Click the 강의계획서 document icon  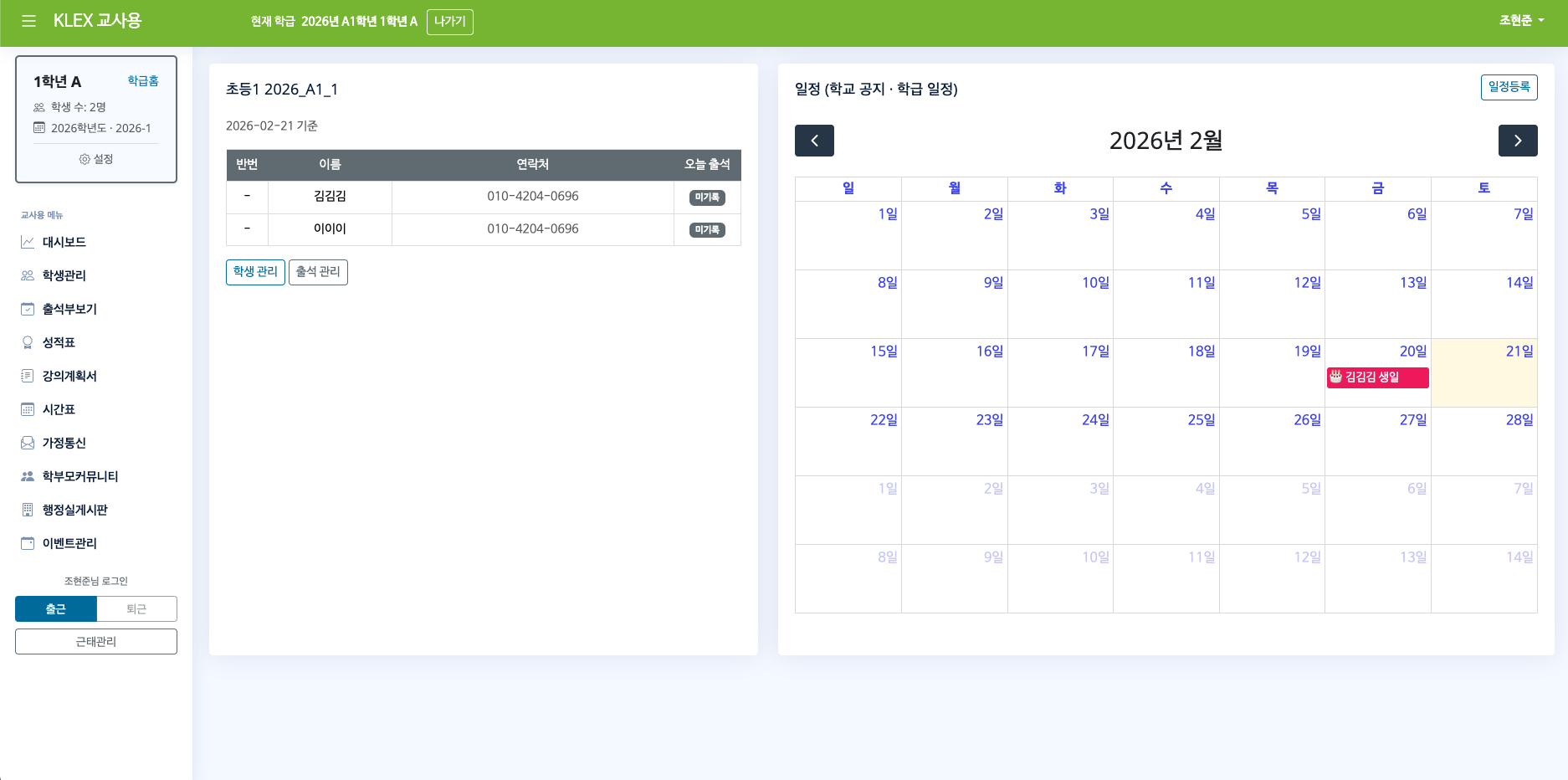[x=28, y=376]
